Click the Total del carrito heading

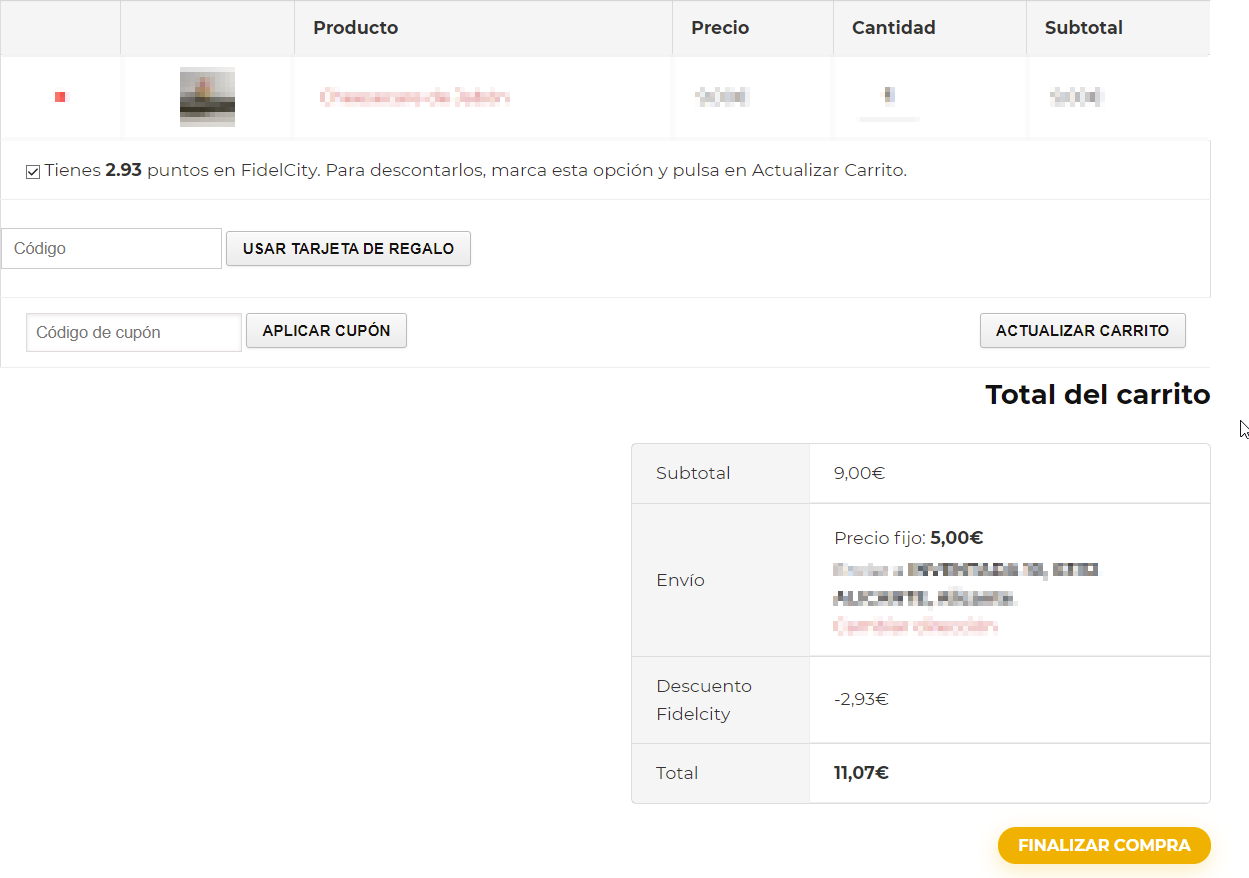1097,394
